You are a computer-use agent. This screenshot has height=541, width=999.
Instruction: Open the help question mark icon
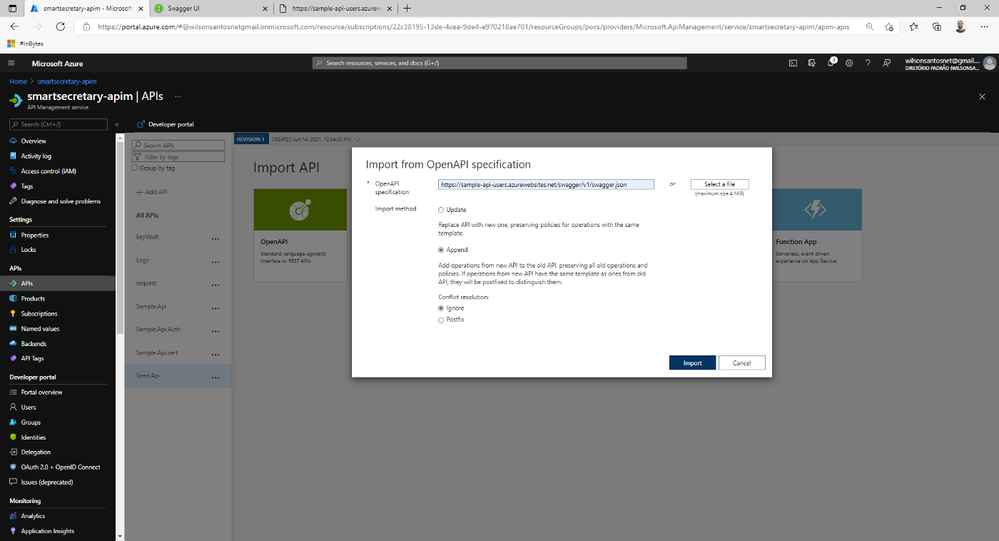(x=868, y=63)
